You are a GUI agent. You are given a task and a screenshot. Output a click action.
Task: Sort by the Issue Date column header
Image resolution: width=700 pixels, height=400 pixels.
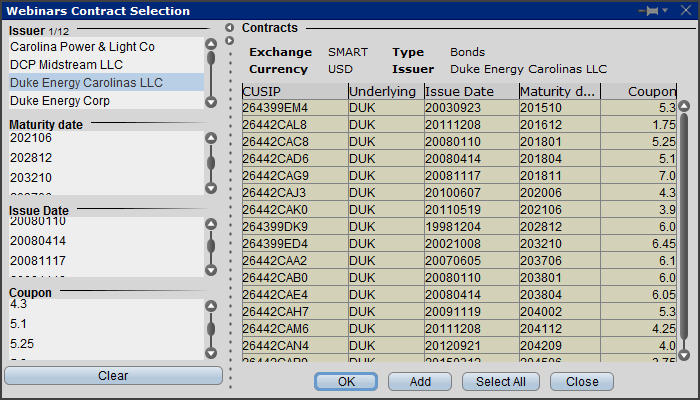tap(471, 92)
